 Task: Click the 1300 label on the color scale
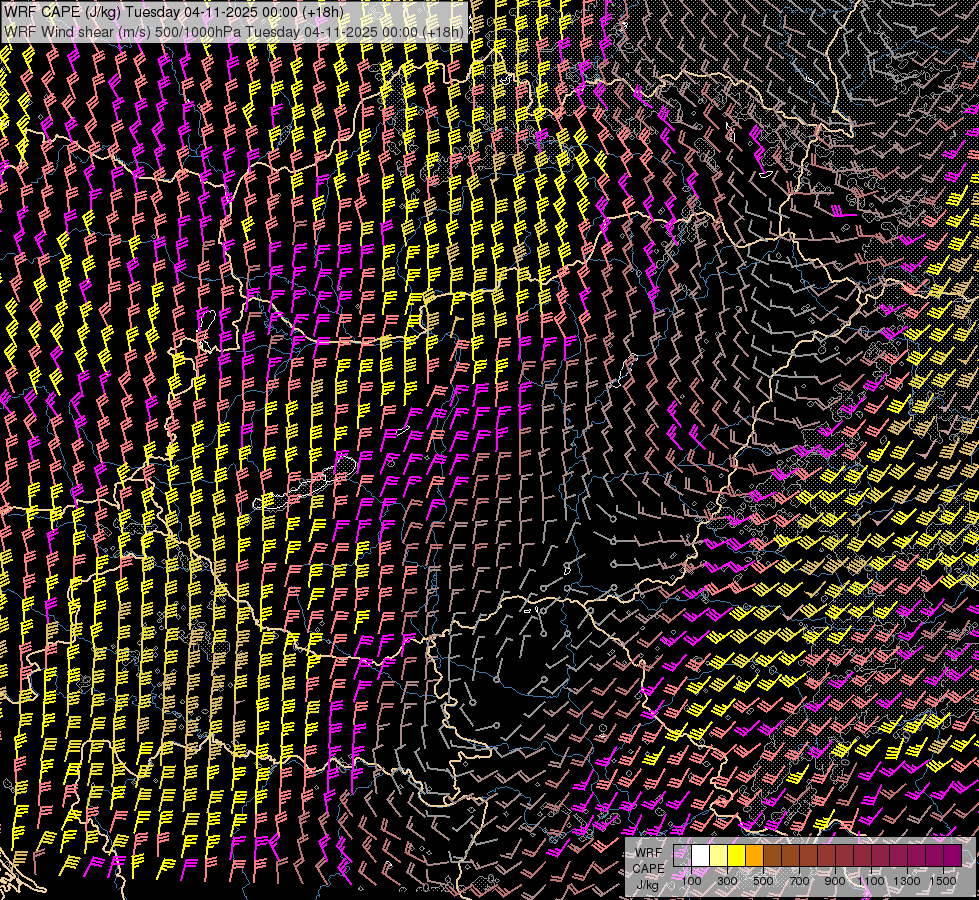907,880
